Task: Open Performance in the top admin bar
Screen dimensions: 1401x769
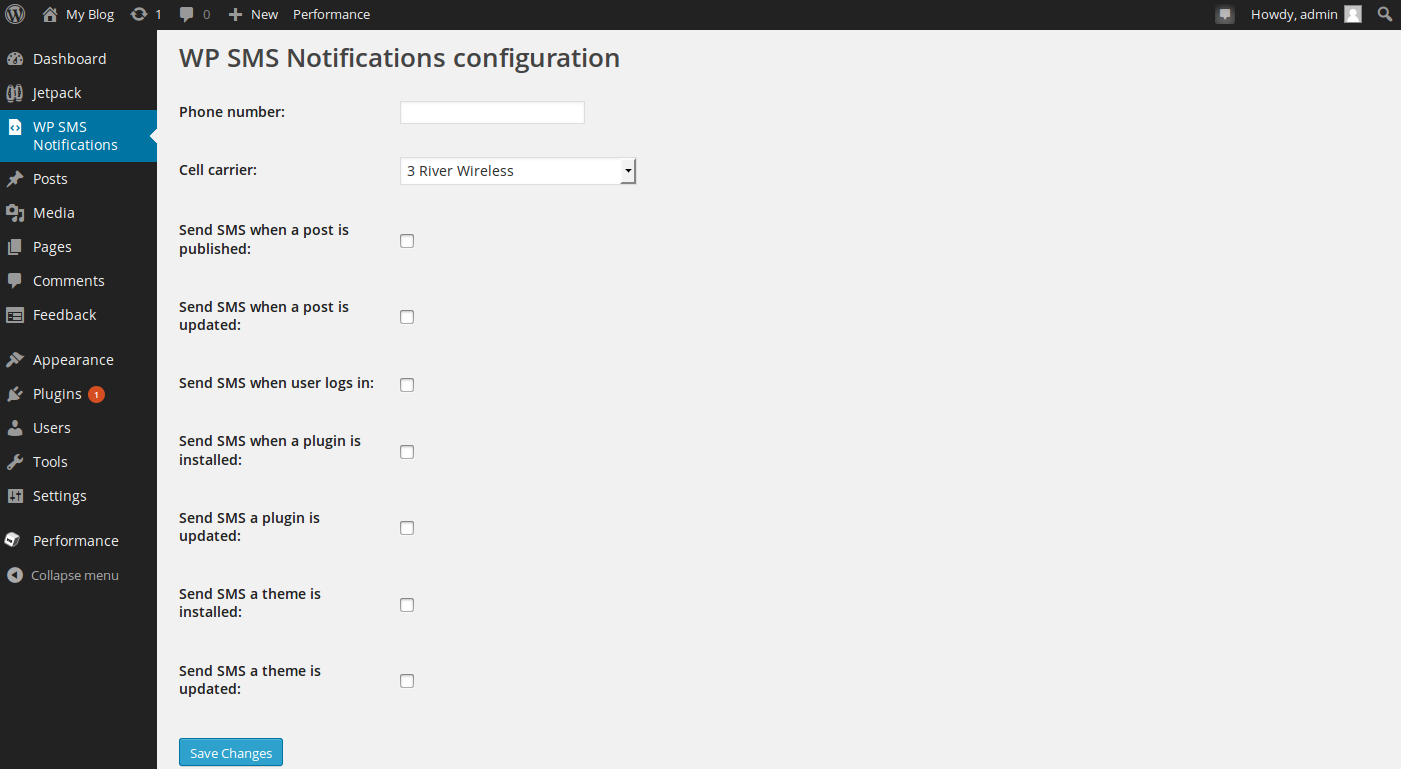Action: coord(331,14)
